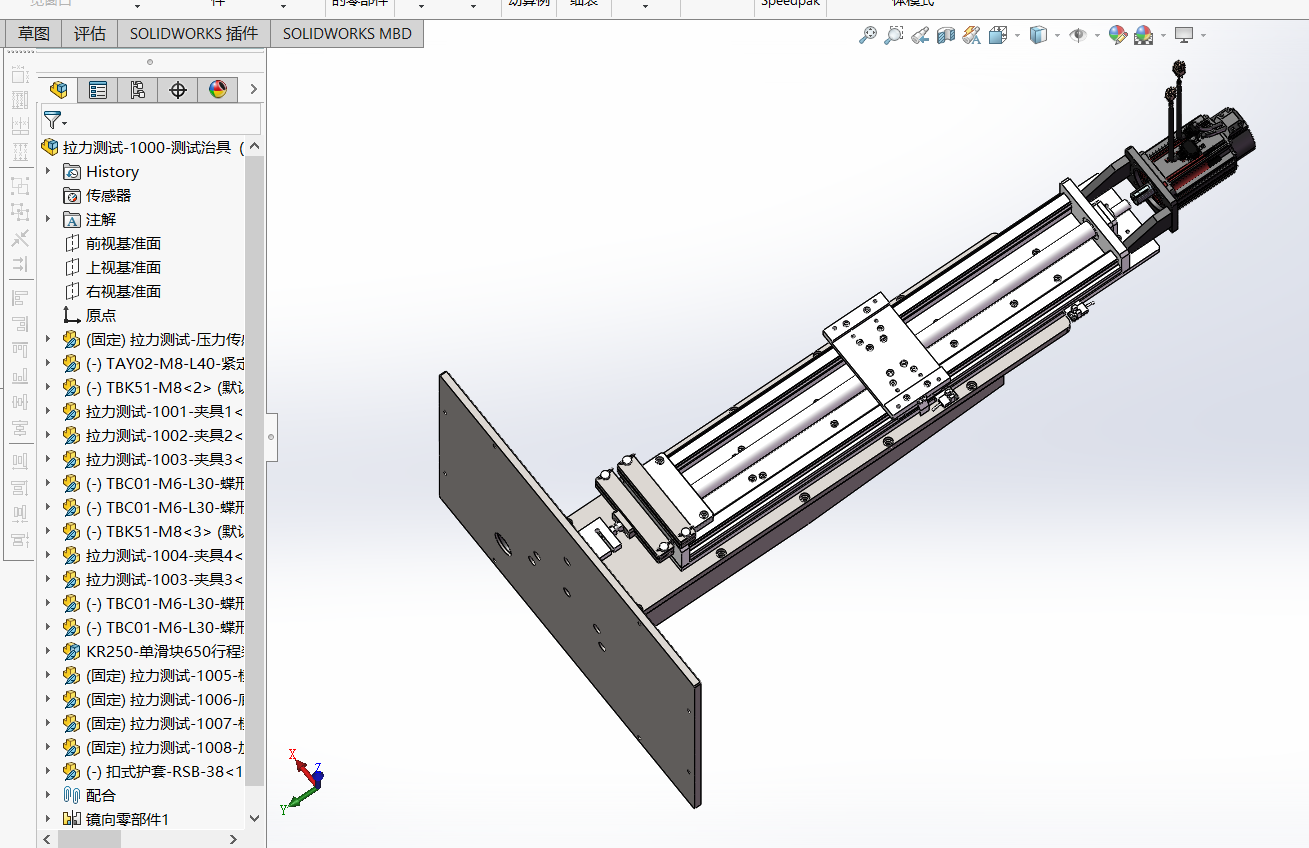The image size is (1309, 848).
Task: Select the 原点 origin item
Action: point(101,316)
